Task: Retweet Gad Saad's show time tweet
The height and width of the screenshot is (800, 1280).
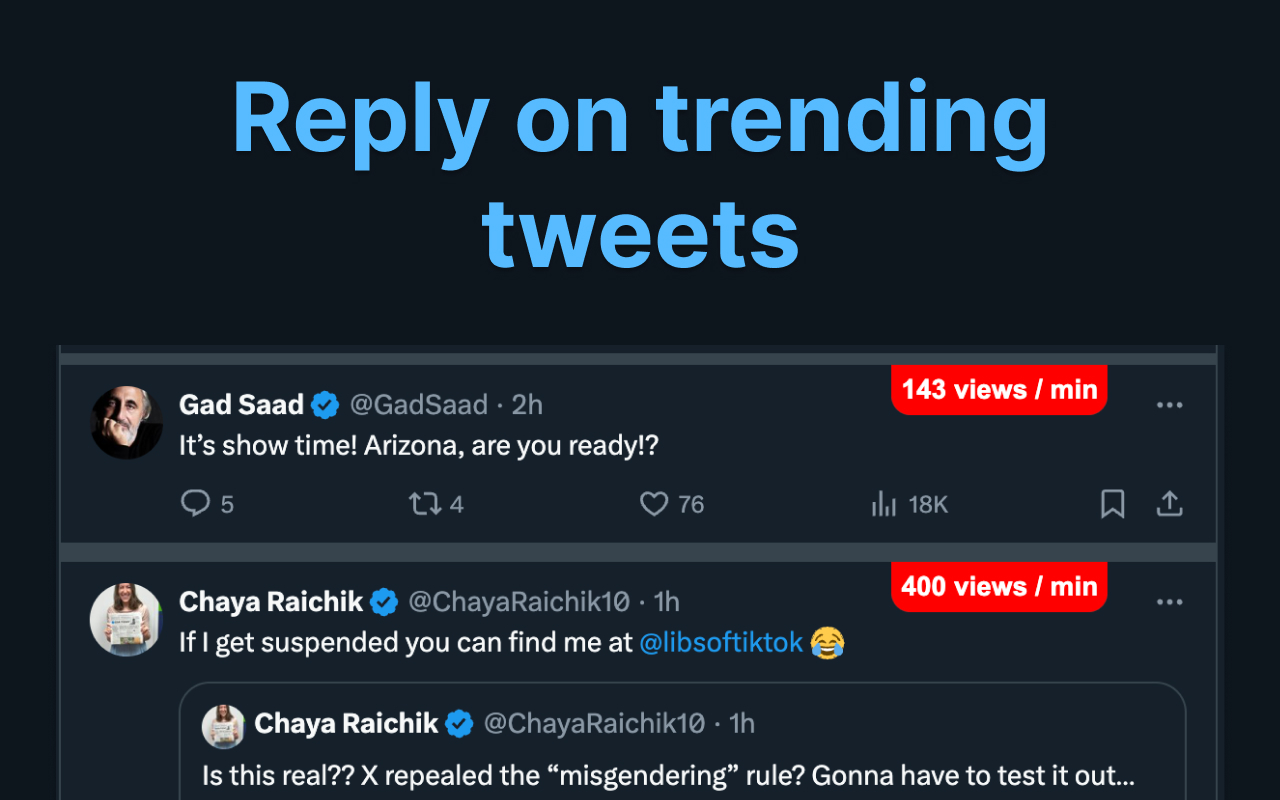Action: point(425,504)
